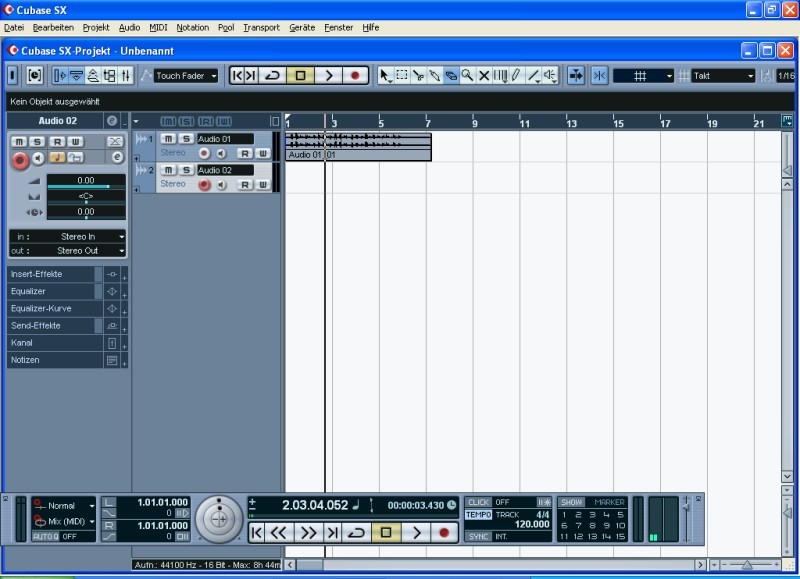Toggle the metronome CLICK button
800x579 pixels.
[478, 502]
